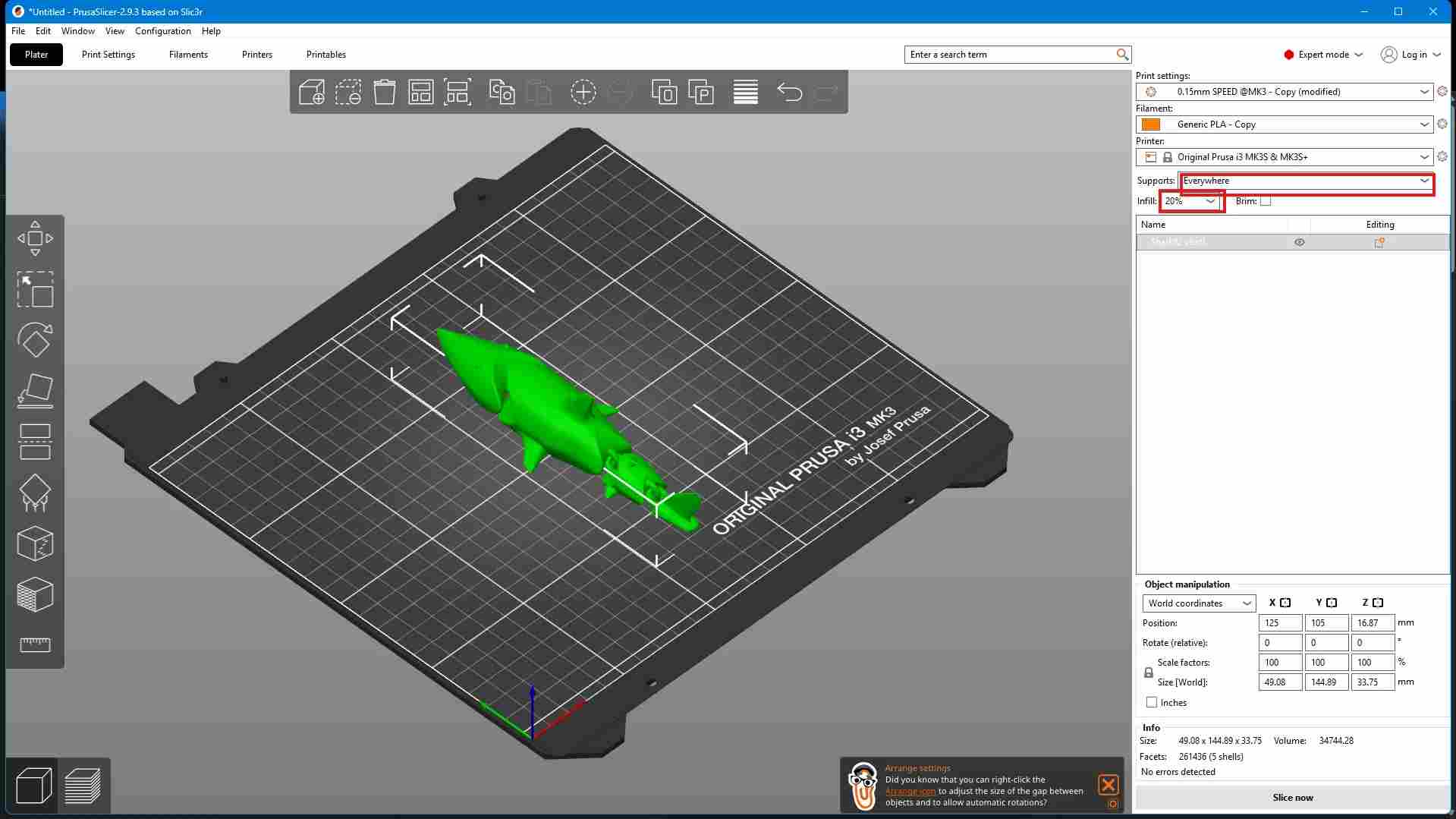This screenshot has width=1456, height=819.
Task: Switch to sliced layers preview view
Action: click(83, 786)
